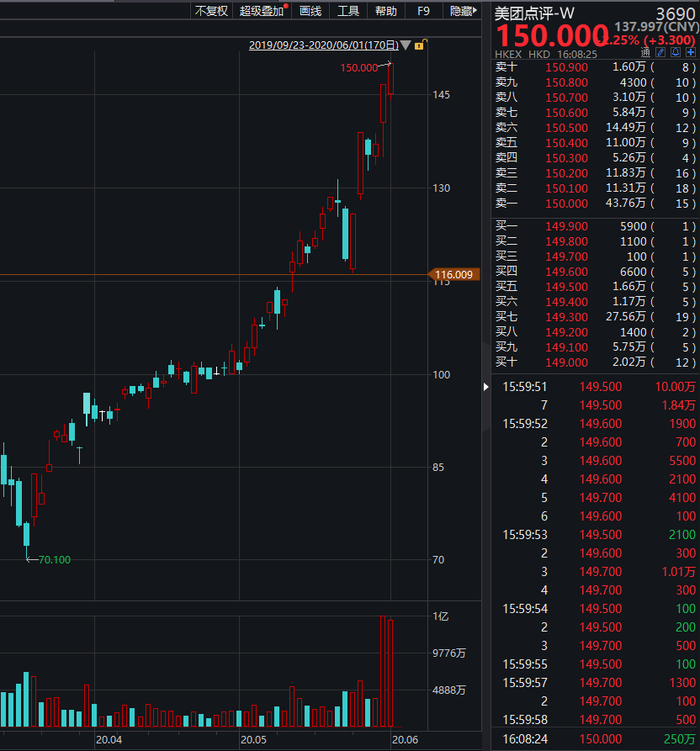
Task: Click the 2019/09/23-2020/06/01 date range link
Action: pyautogui.click(x=324, y=45)
